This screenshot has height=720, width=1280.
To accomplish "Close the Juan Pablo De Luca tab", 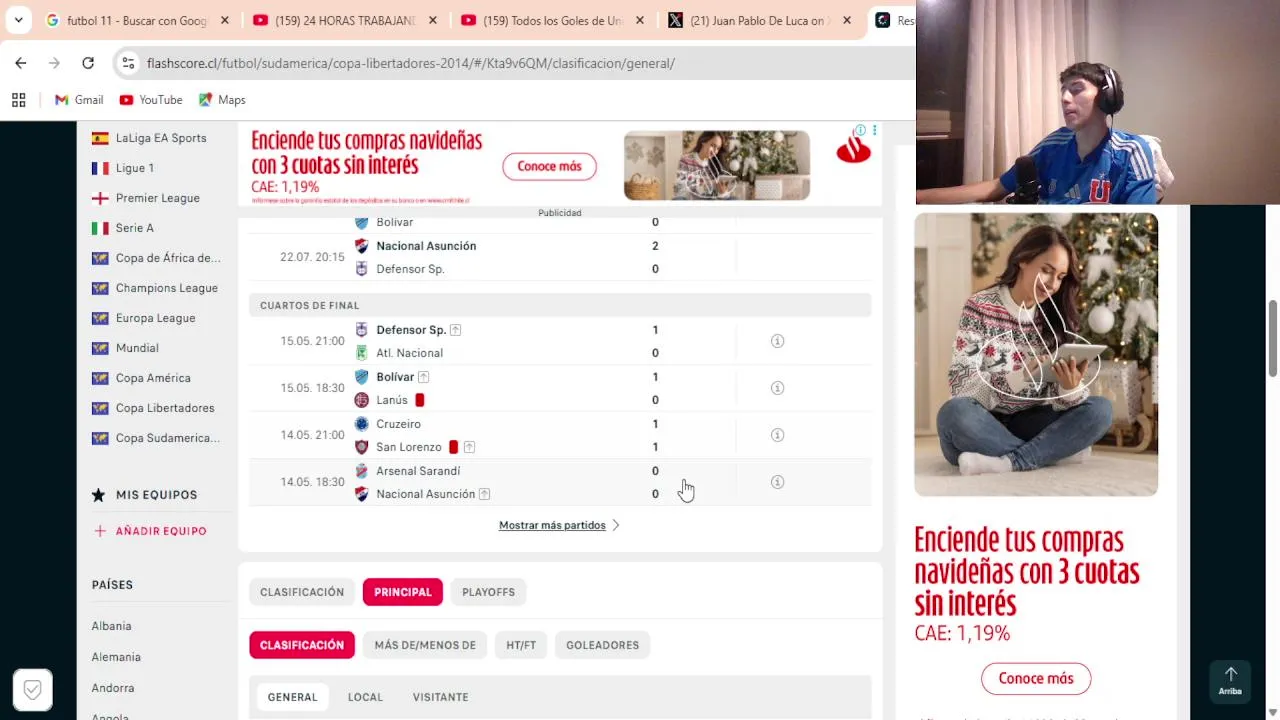I will [847, 20].
